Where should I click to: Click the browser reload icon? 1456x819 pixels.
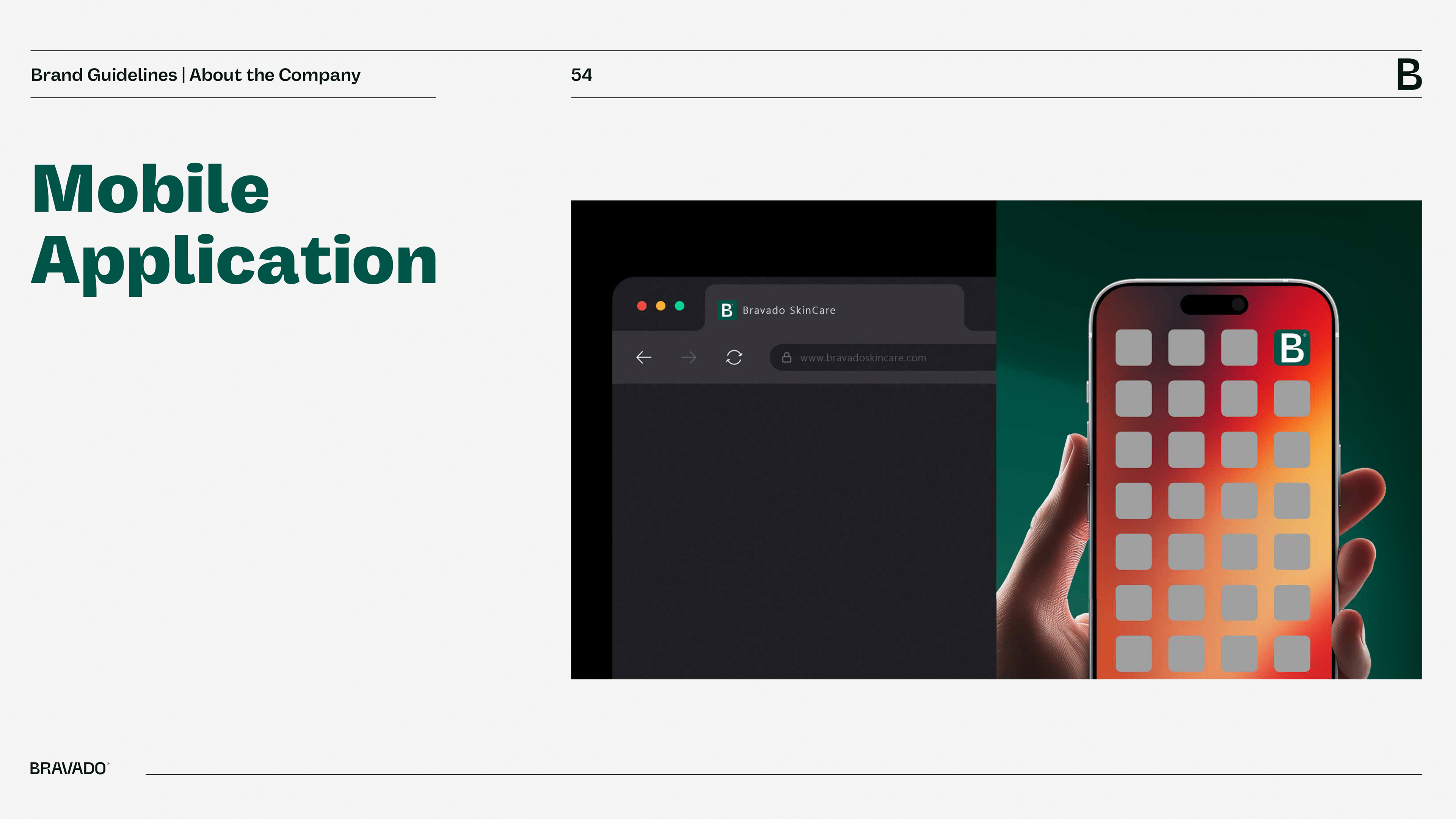point(734,357)
